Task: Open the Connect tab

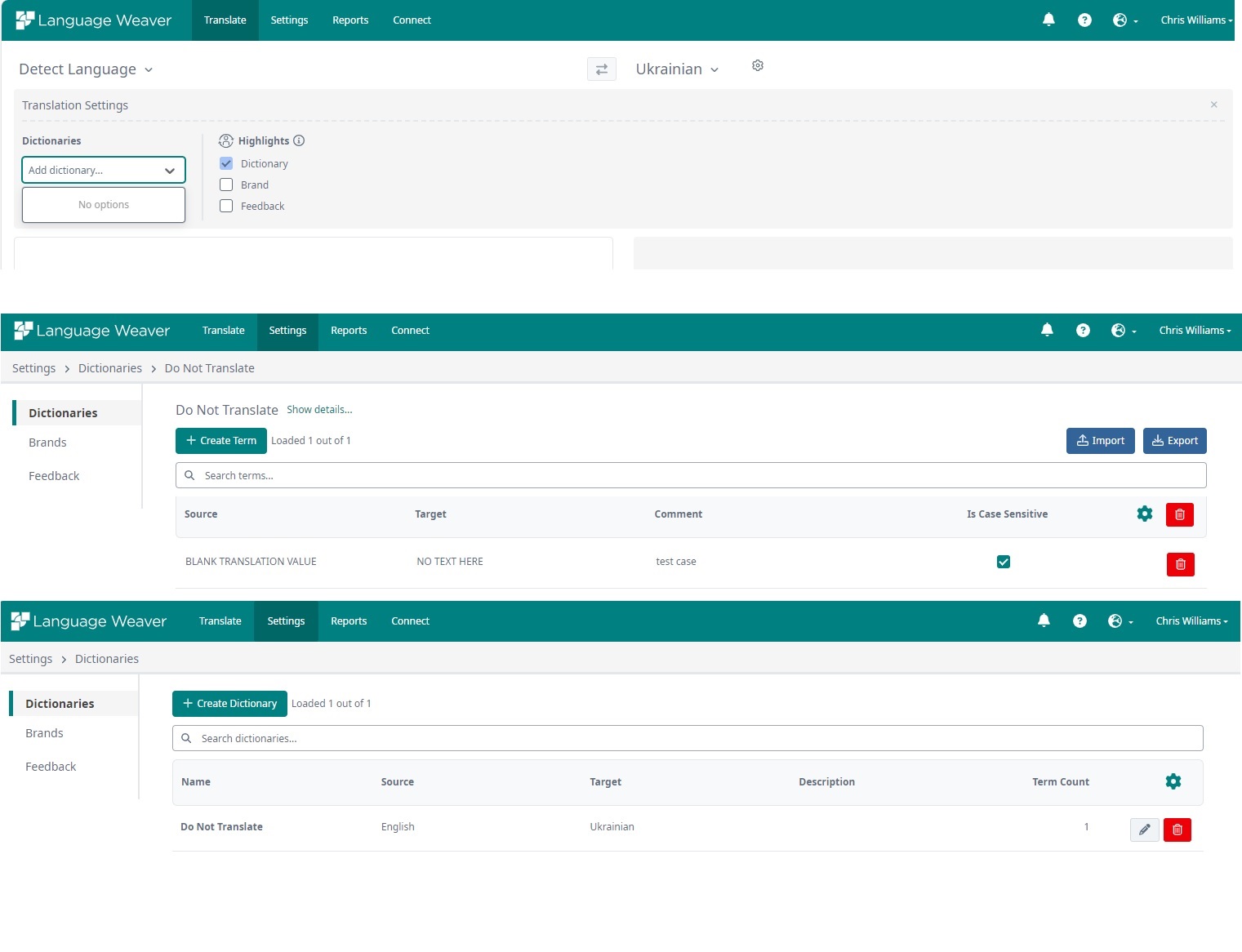Action: (x=412, y=20)
